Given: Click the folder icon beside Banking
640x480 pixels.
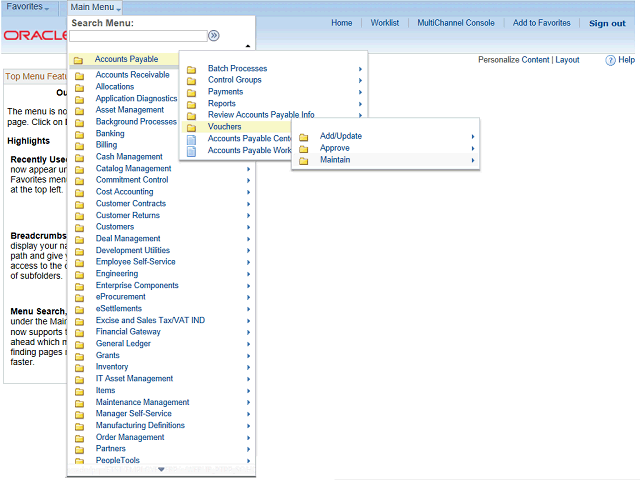Looking at the screenshot, I should click(x=80, y=134).
